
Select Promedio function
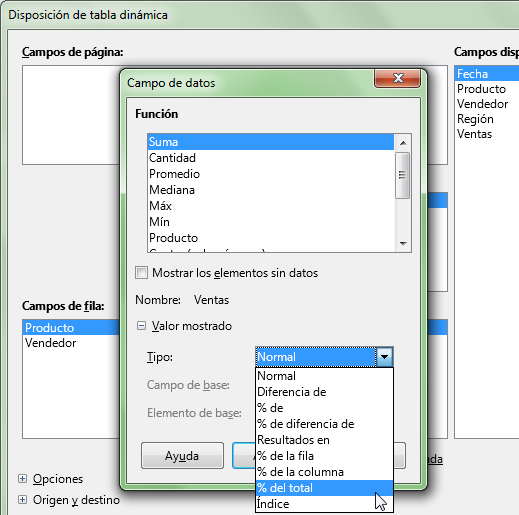pyautogui.click(x=271, y=174)
